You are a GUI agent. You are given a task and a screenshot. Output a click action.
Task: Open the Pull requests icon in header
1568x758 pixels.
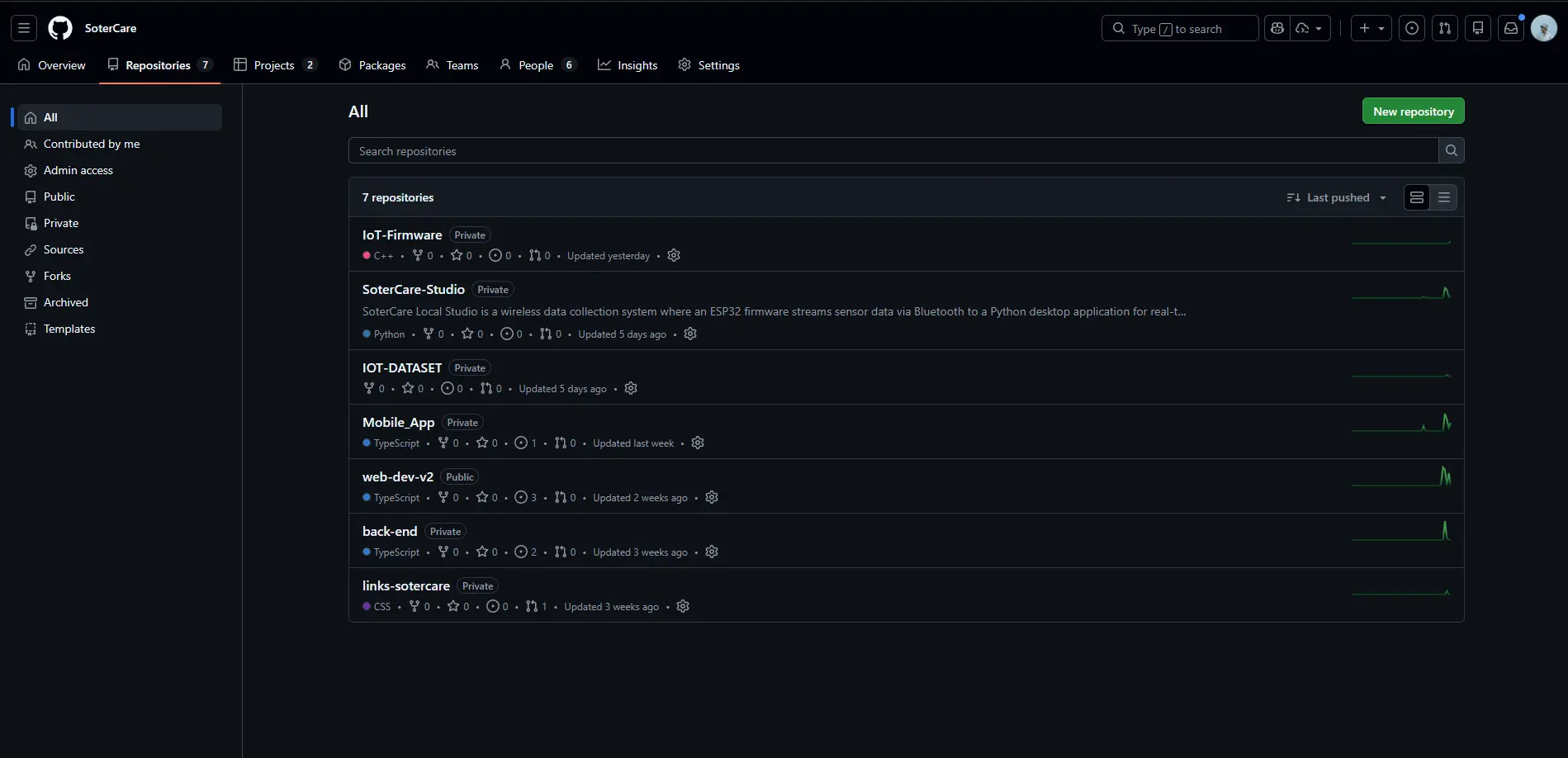point(1445,28)
